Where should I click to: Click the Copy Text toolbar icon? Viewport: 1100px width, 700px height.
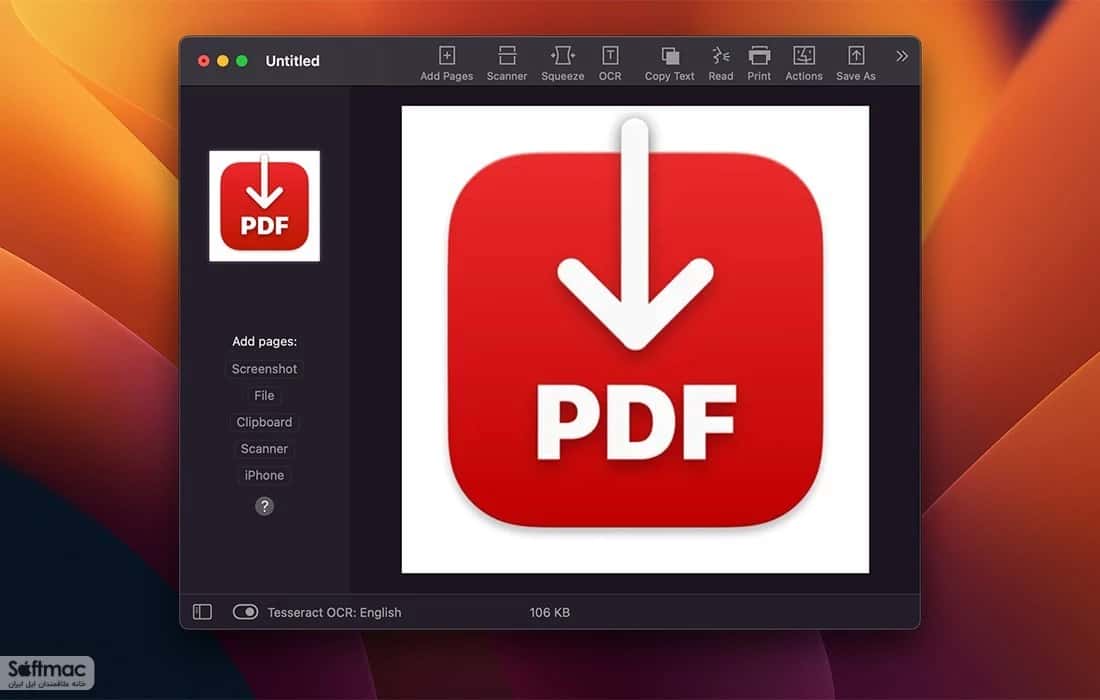tap(669, 63)
